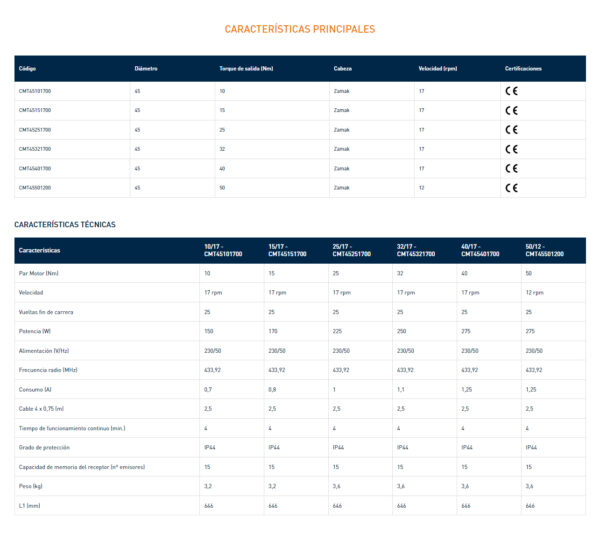This screenshot has width=600, height=560.
Task: Click the CE mark in the CMT45401700 row
Action: coord(511,168)
